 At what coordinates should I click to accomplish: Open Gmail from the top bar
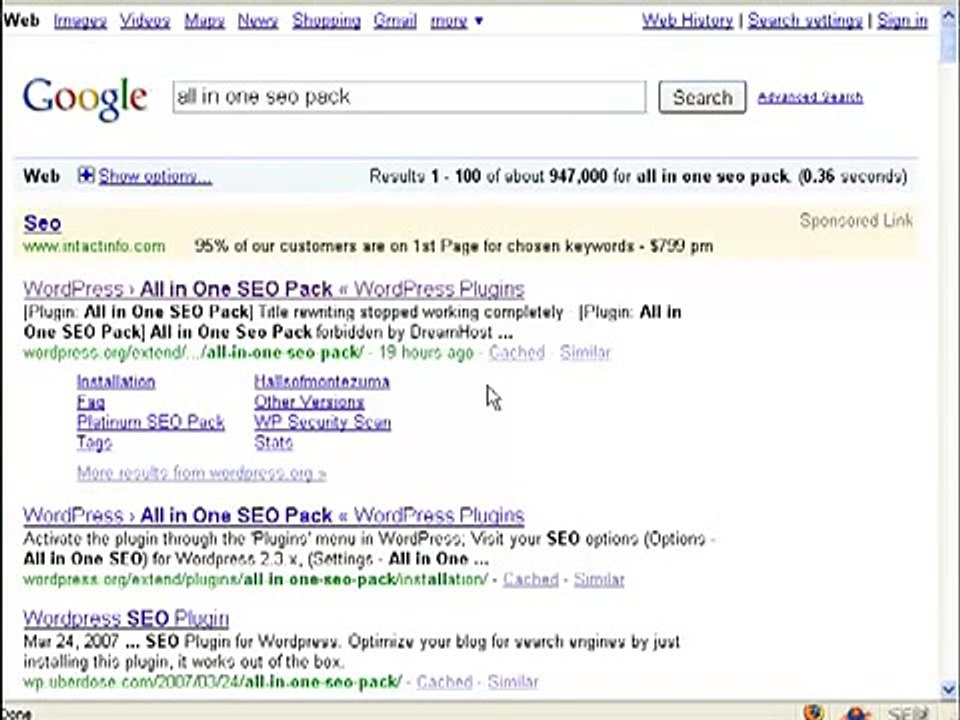395,21
